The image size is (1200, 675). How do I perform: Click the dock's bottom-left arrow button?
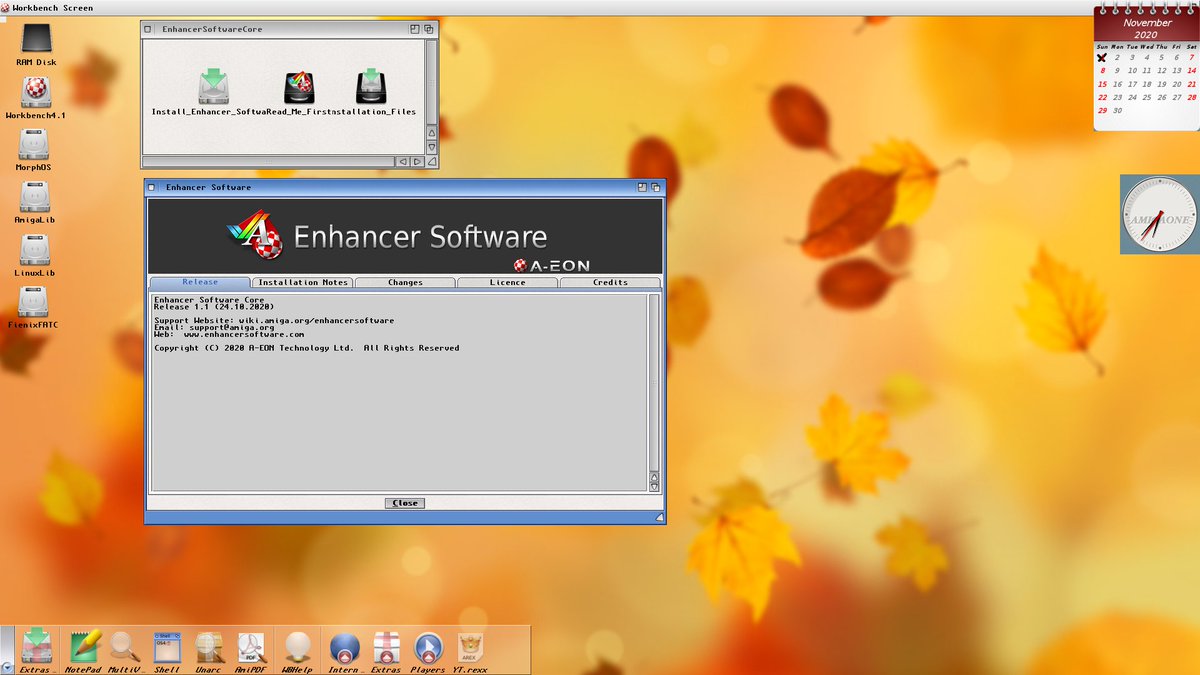click(7, 667)
